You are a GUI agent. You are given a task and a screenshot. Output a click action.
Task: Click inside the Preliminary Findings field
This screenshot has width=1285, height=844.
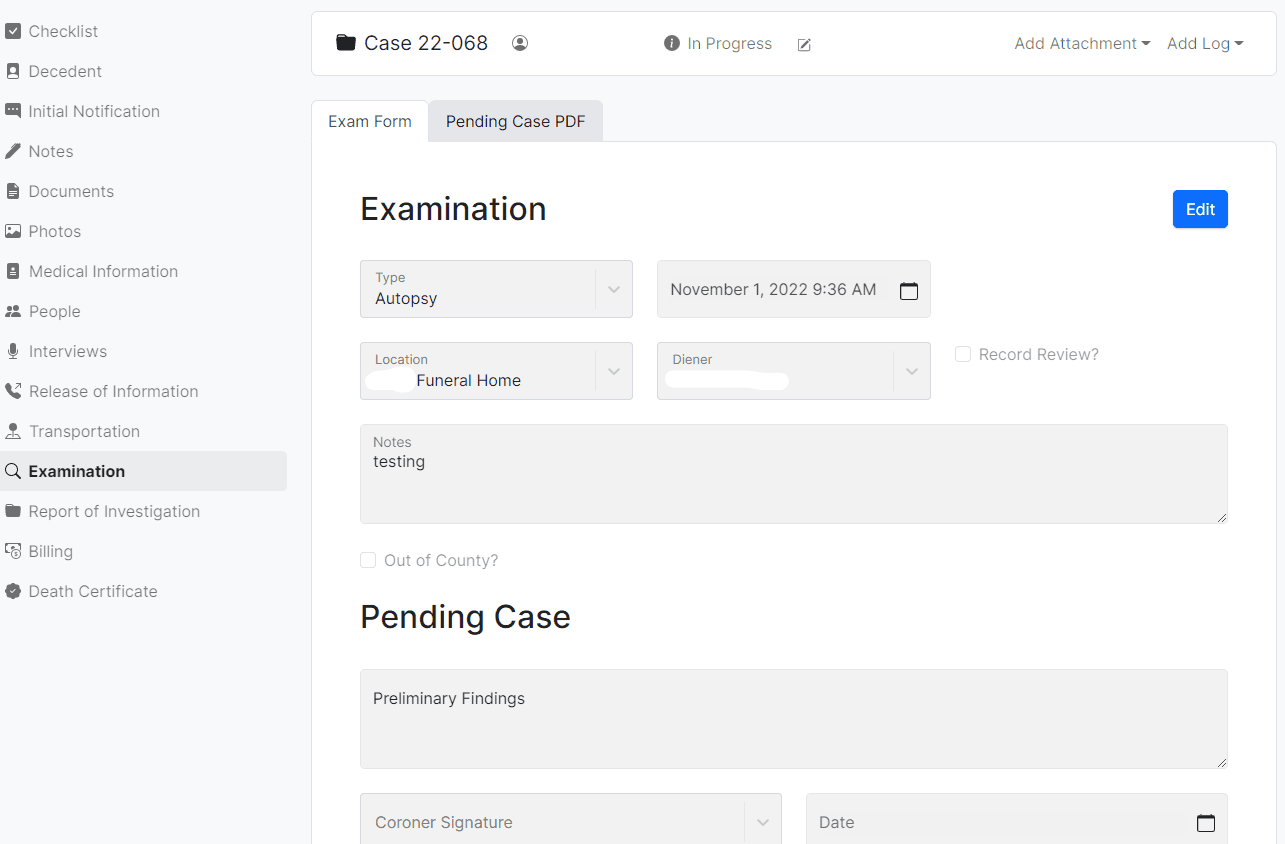point(793,718)
